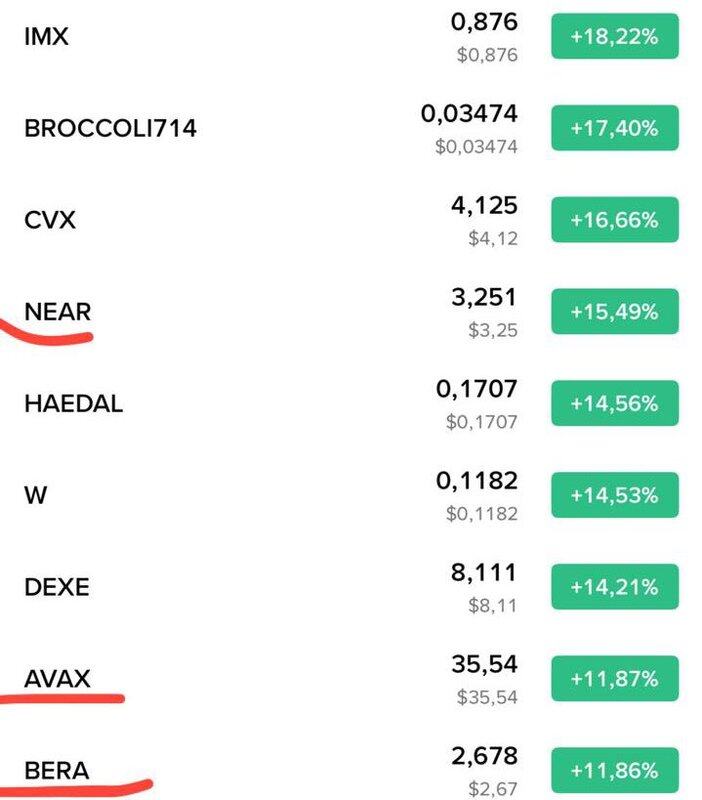Click the +18,22% change badge
Screen dimensions: 702x800
(x=615, y=36)
